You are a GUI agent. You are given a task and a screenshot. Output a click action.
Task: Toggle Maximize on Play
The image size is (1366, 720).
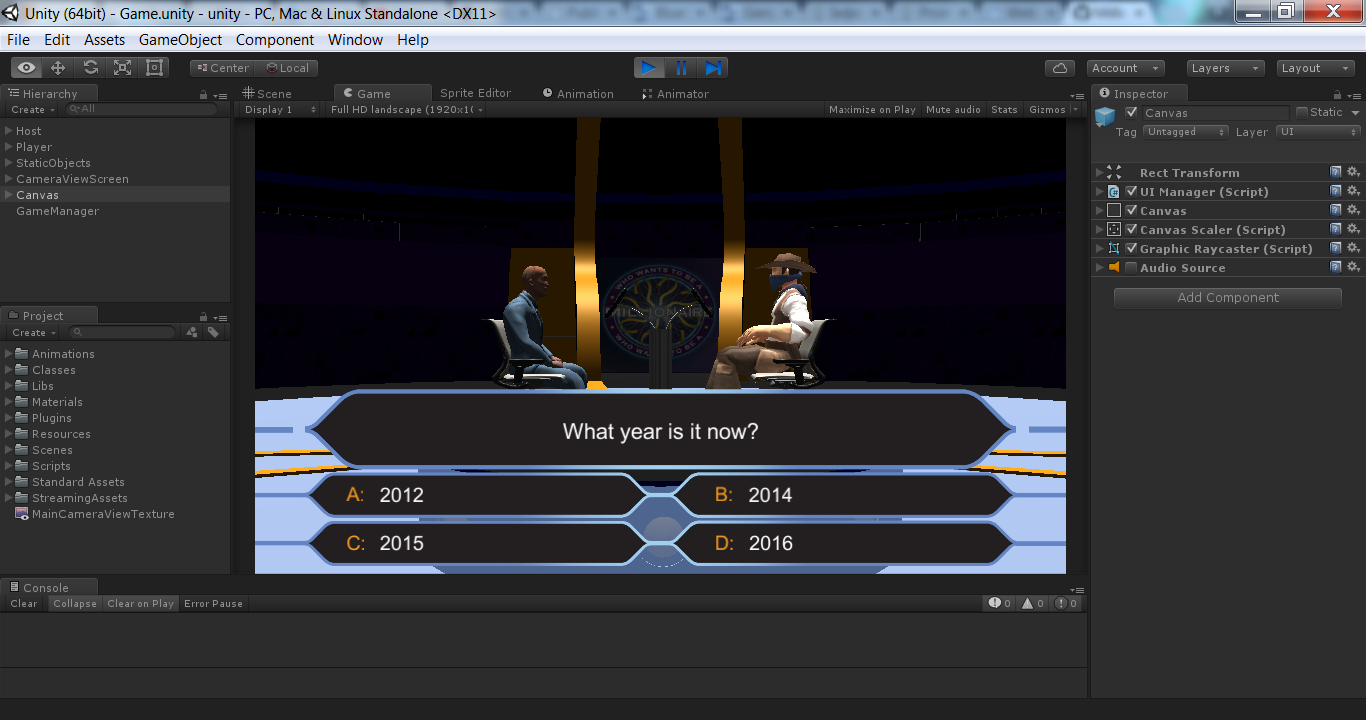pos(872,110)
